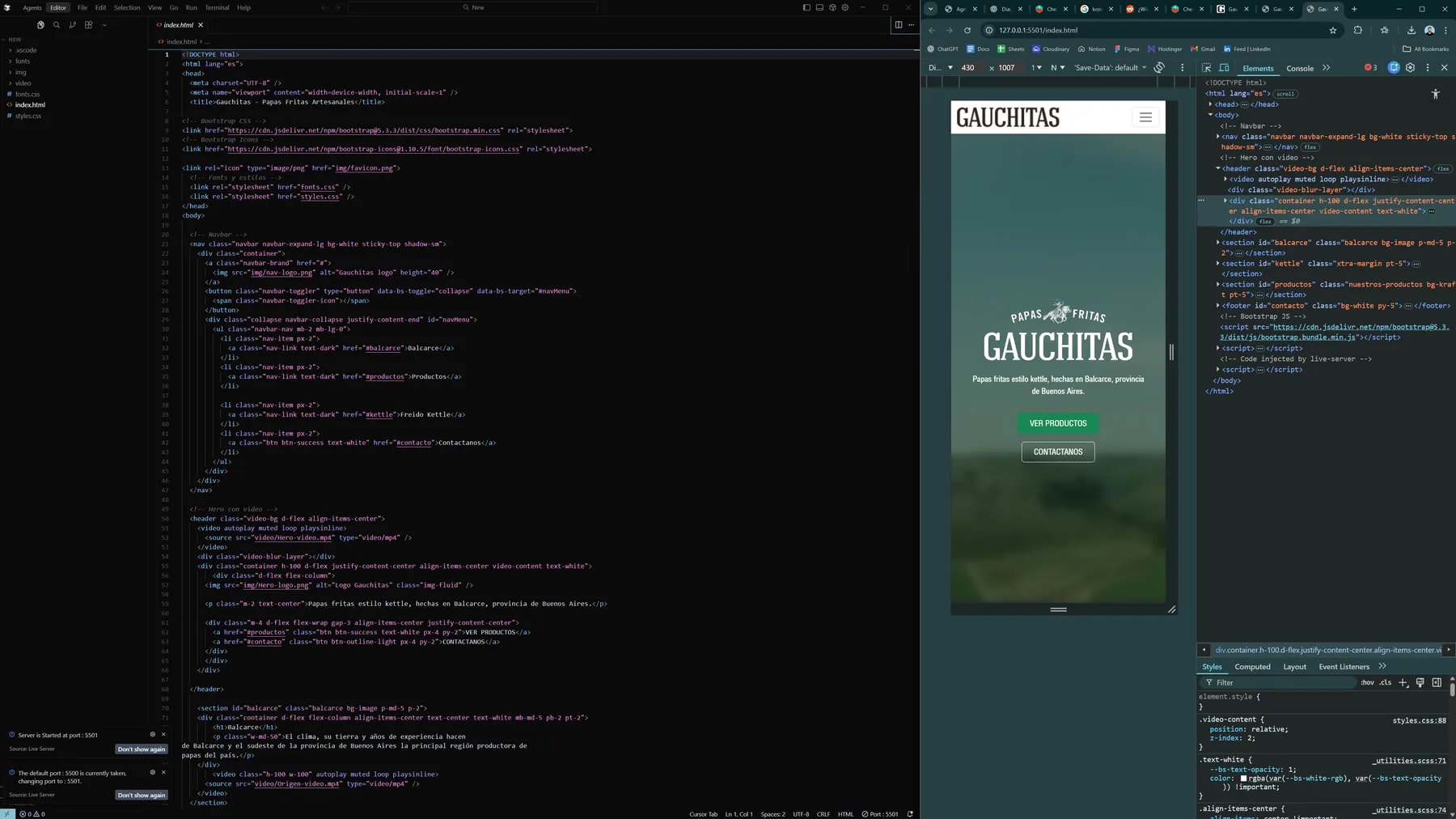1456x819 pixels.
Task: Open the Extensions icon in editor sidebar
Action: (89, 25)
